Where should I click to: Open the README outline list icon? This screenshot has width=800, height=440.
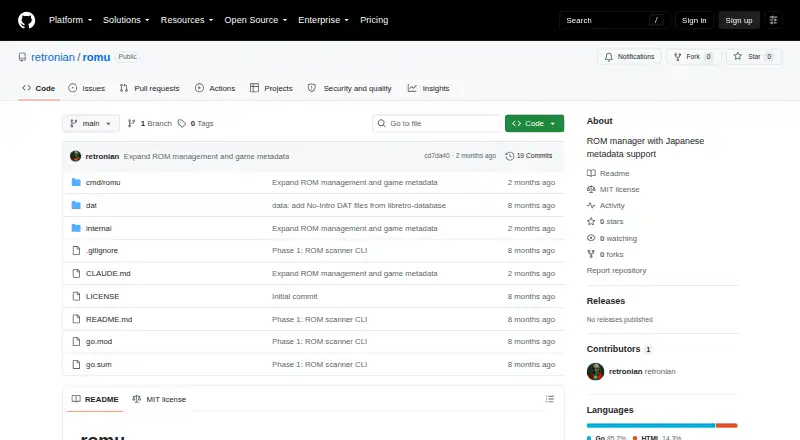[549, 399]
